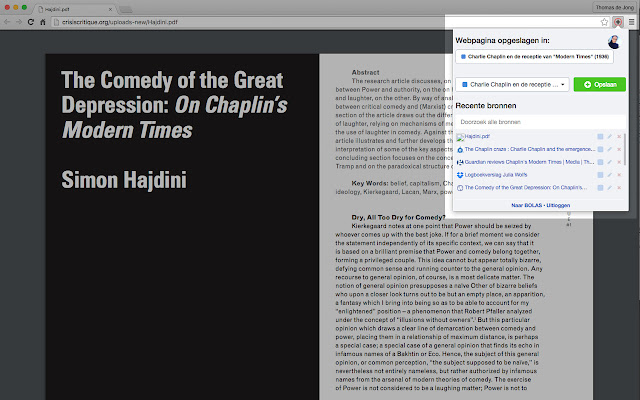Select the Hajdini.pdf browser tab
Image resolution: width=640 pixels, height=400 pixels.
[x=74, y=9]
